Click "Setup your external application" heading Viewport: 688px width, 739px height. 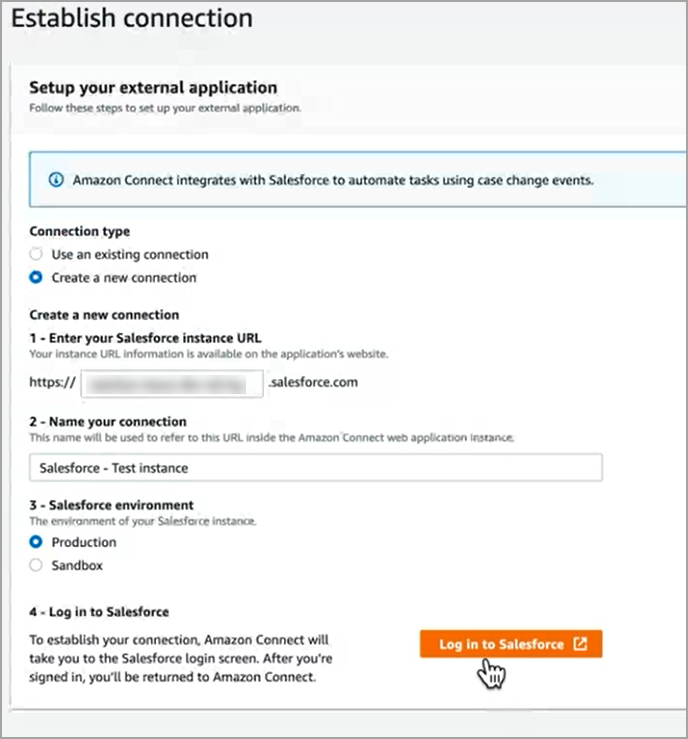(x=153, y=88)
